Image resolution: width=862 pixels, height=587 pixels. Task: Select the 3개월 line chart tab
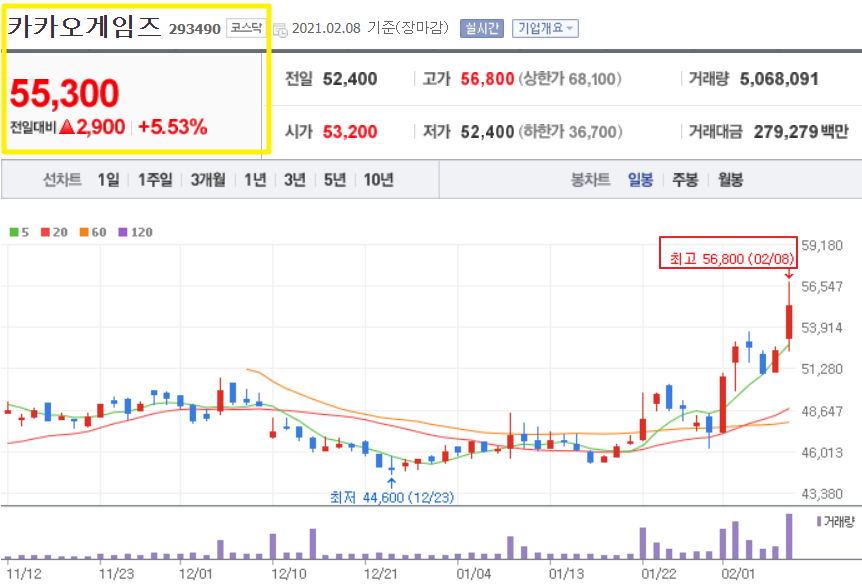point(208,180)
